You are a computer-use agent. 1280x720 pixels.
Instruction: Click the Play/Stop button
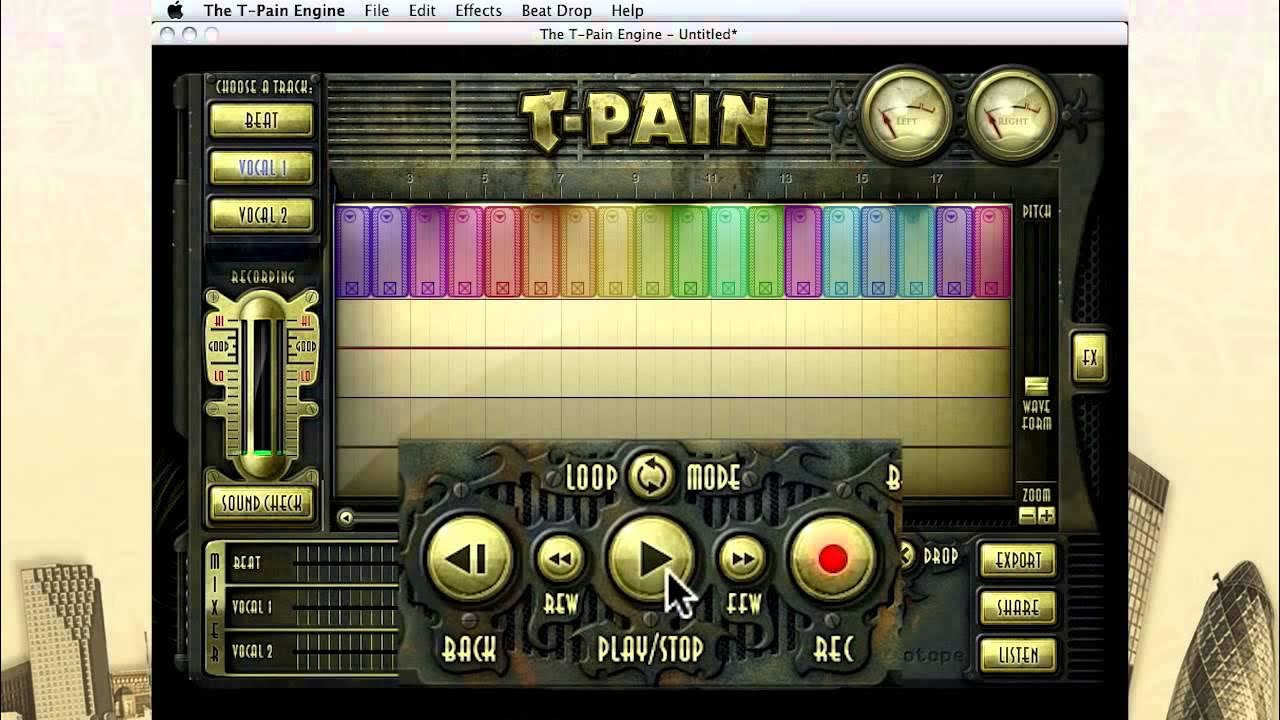[651, 559]
